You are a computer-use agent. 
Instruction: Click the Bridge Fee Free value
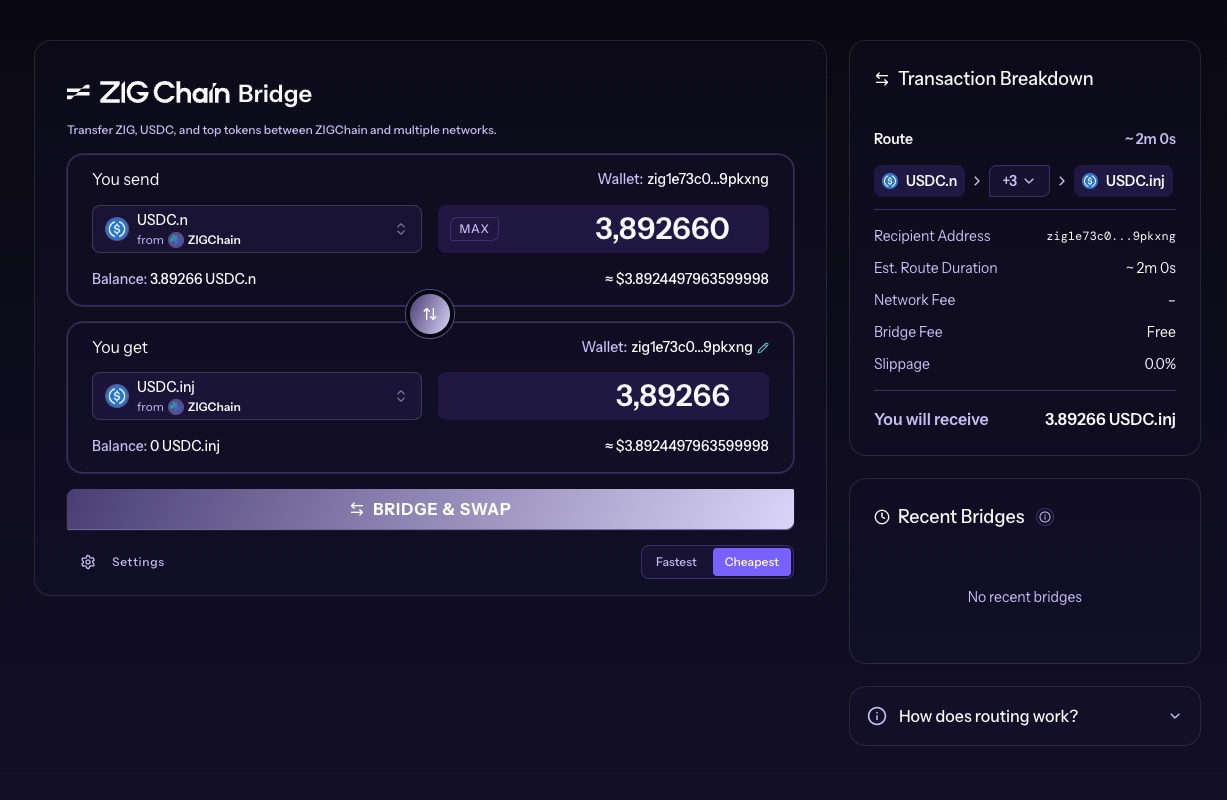(x=1161, y=332)
